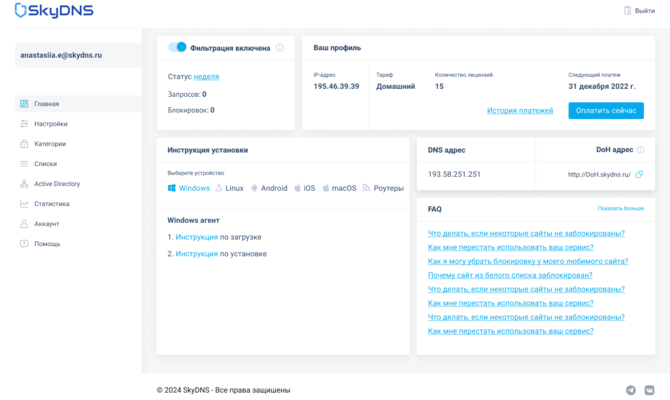Open the last FAQ link in the list
Screen dimensions: 670x400
(x=511, y=331)
